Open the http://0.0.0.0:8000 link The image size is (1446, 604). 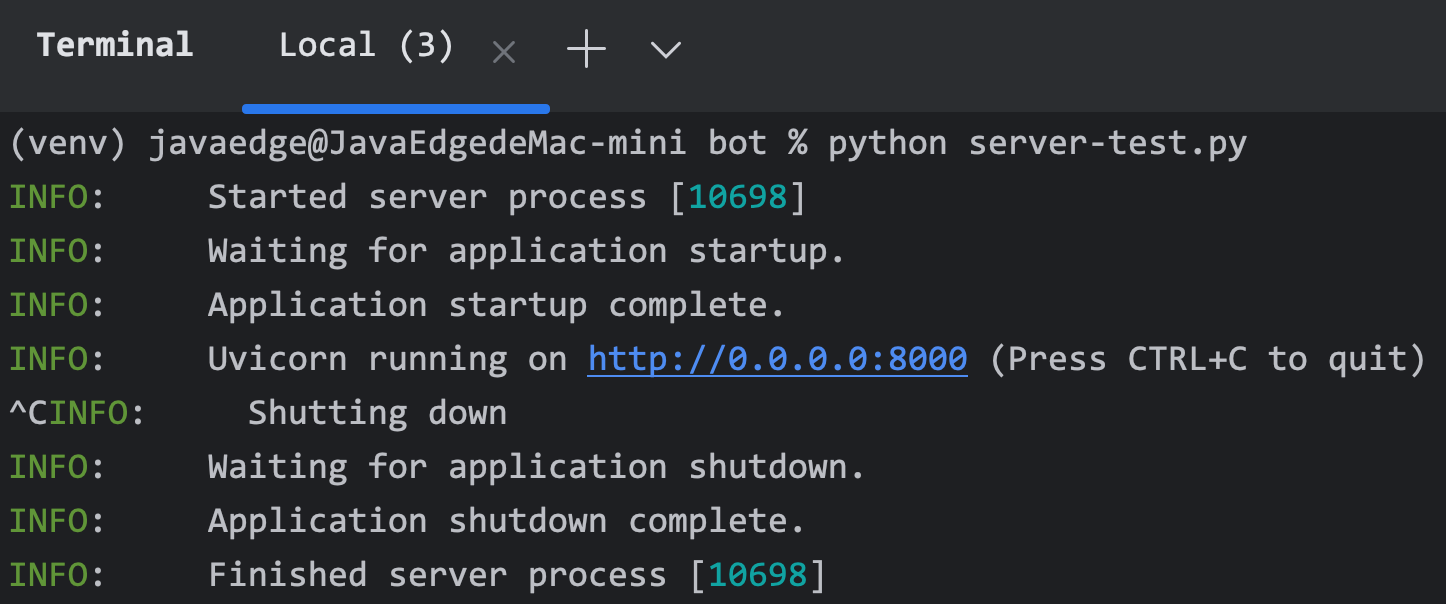coord(777,359)
